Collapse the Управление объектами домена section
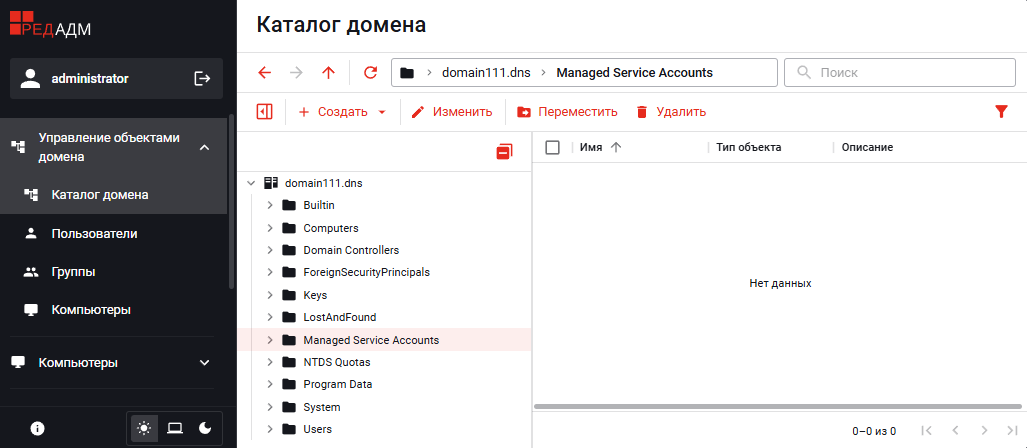The width and height of the screenshot is (1027, 448). [x=204, y=147]
